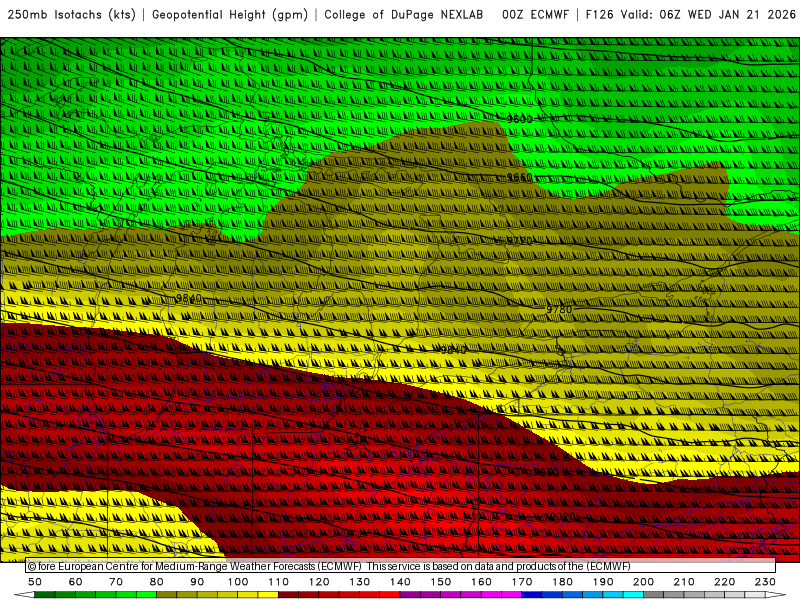The height and width of the screenshot is (600, 800).
Task: Click the 150 tick label on color scale
Action: 441,582
